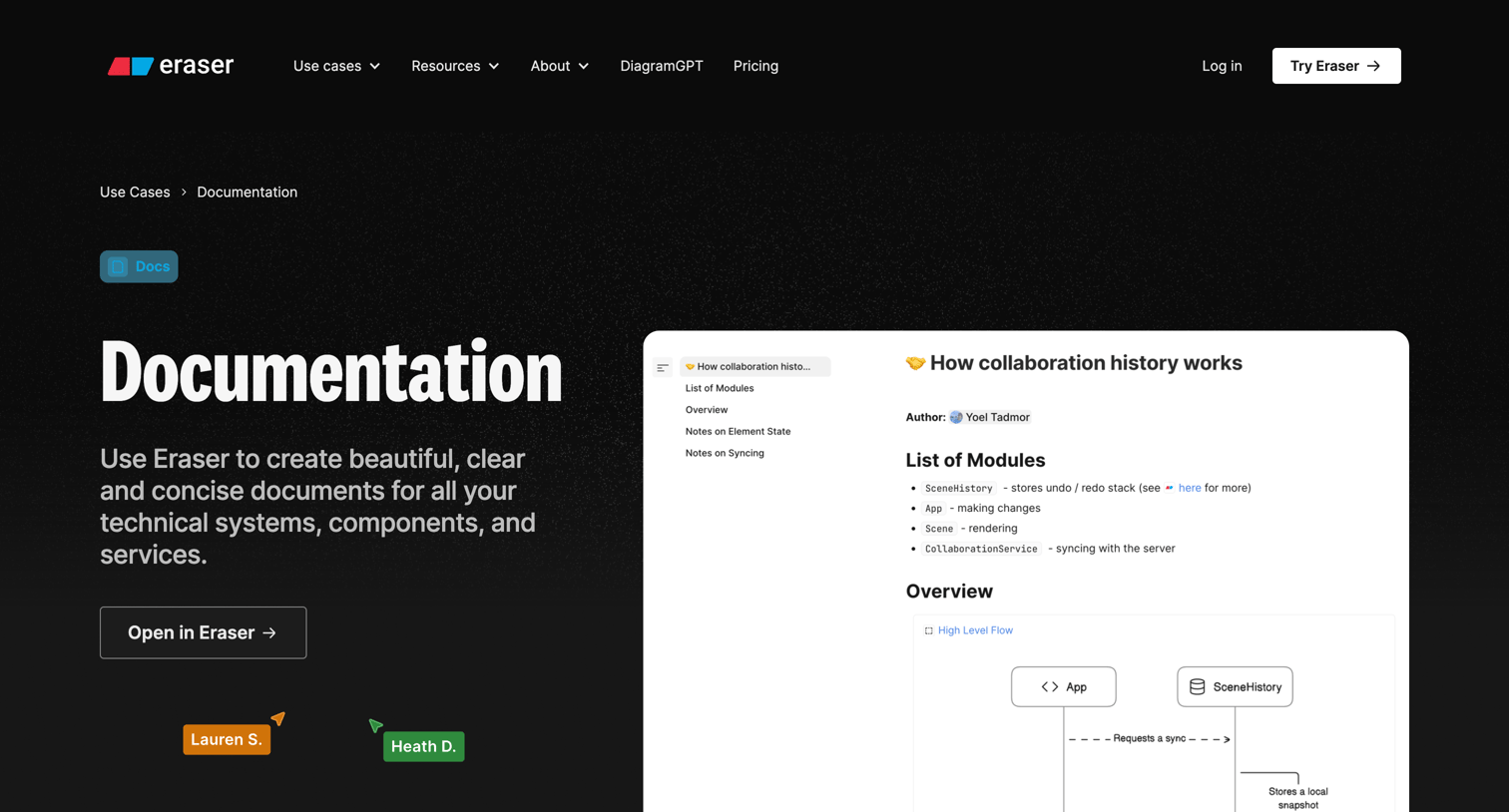
Task: Open the About dropdown menu
Action: point(559,66)
